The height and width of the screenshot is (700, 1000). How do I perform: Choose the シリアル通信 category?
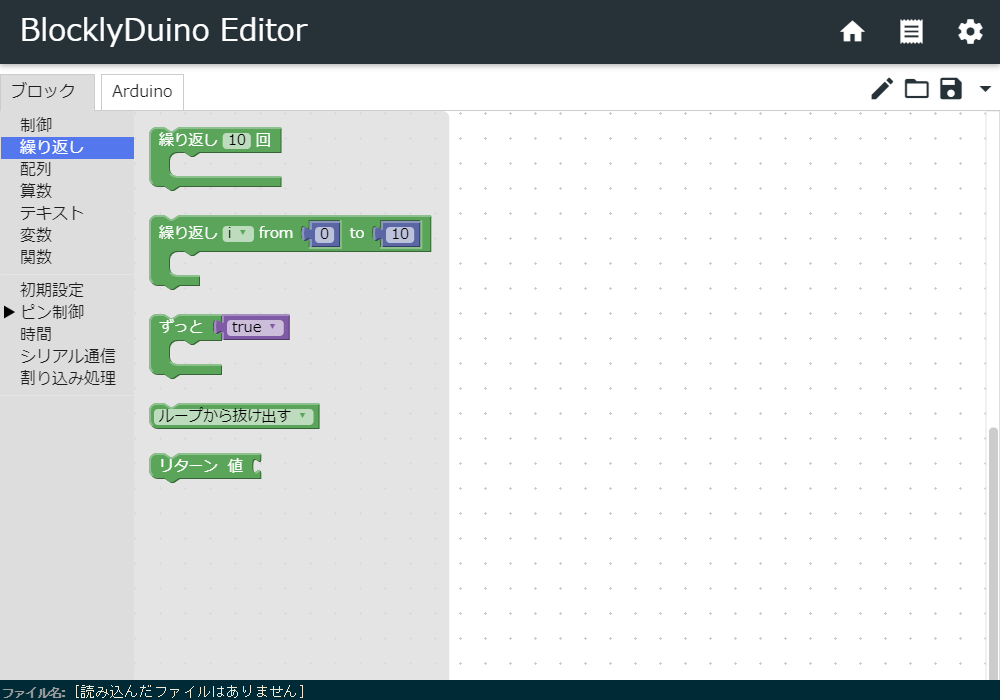[x=68, y=356]
